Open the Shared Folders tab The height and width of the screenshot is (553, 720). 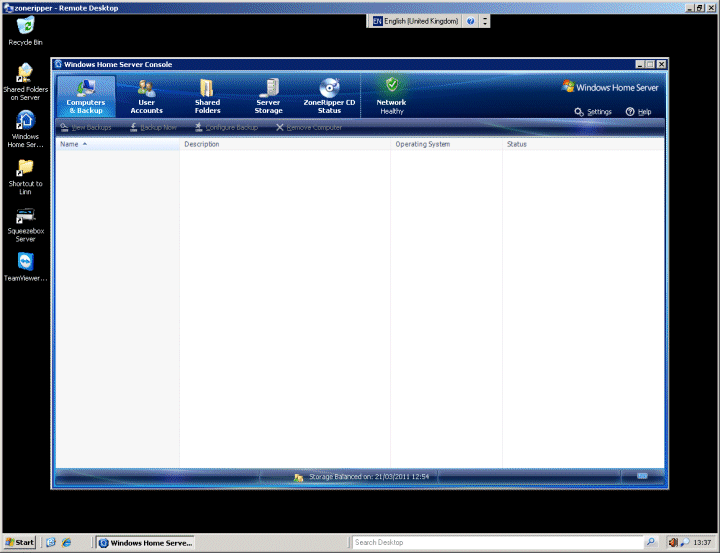[x=207, y=96]
